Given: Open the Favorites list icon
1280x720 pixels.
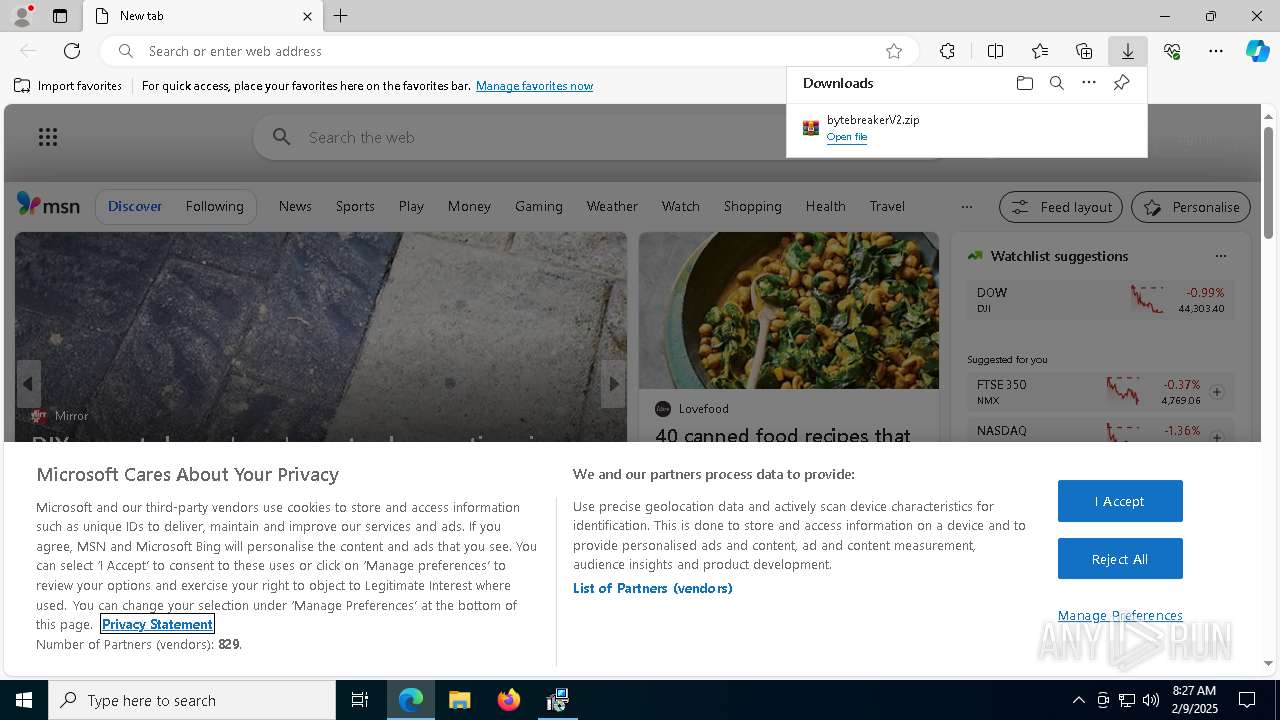Looking at the screenshot, I should 1040,51.
